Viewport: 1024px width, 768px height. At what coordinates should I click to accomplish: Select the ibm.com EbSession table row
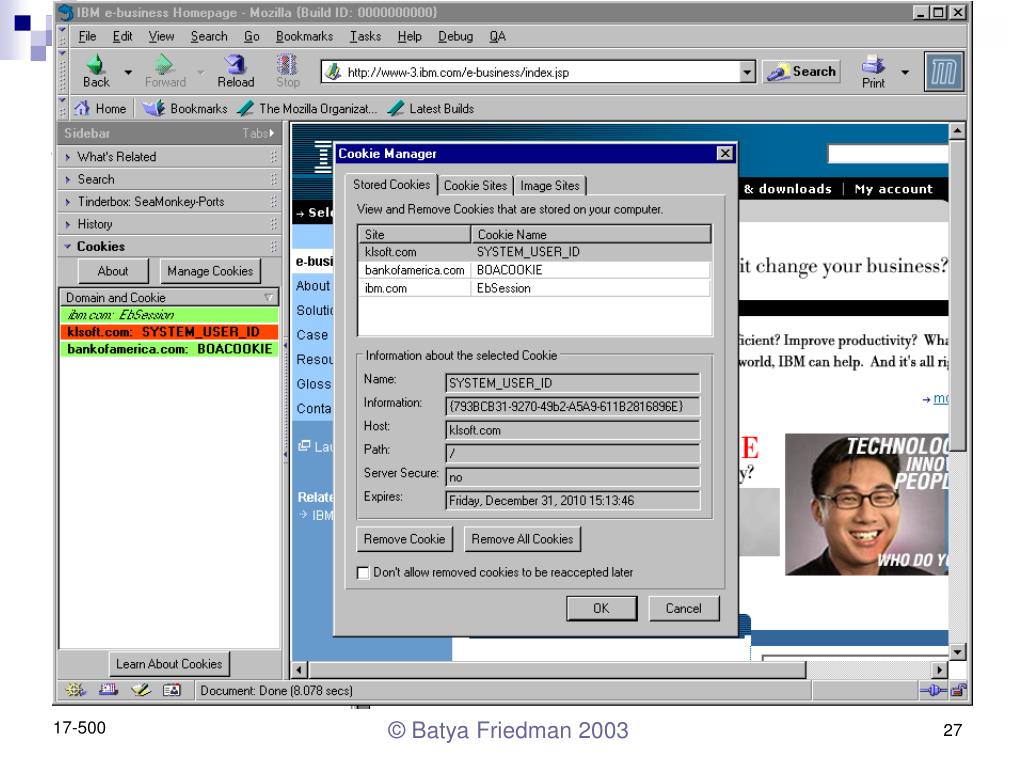pos(534,288)
